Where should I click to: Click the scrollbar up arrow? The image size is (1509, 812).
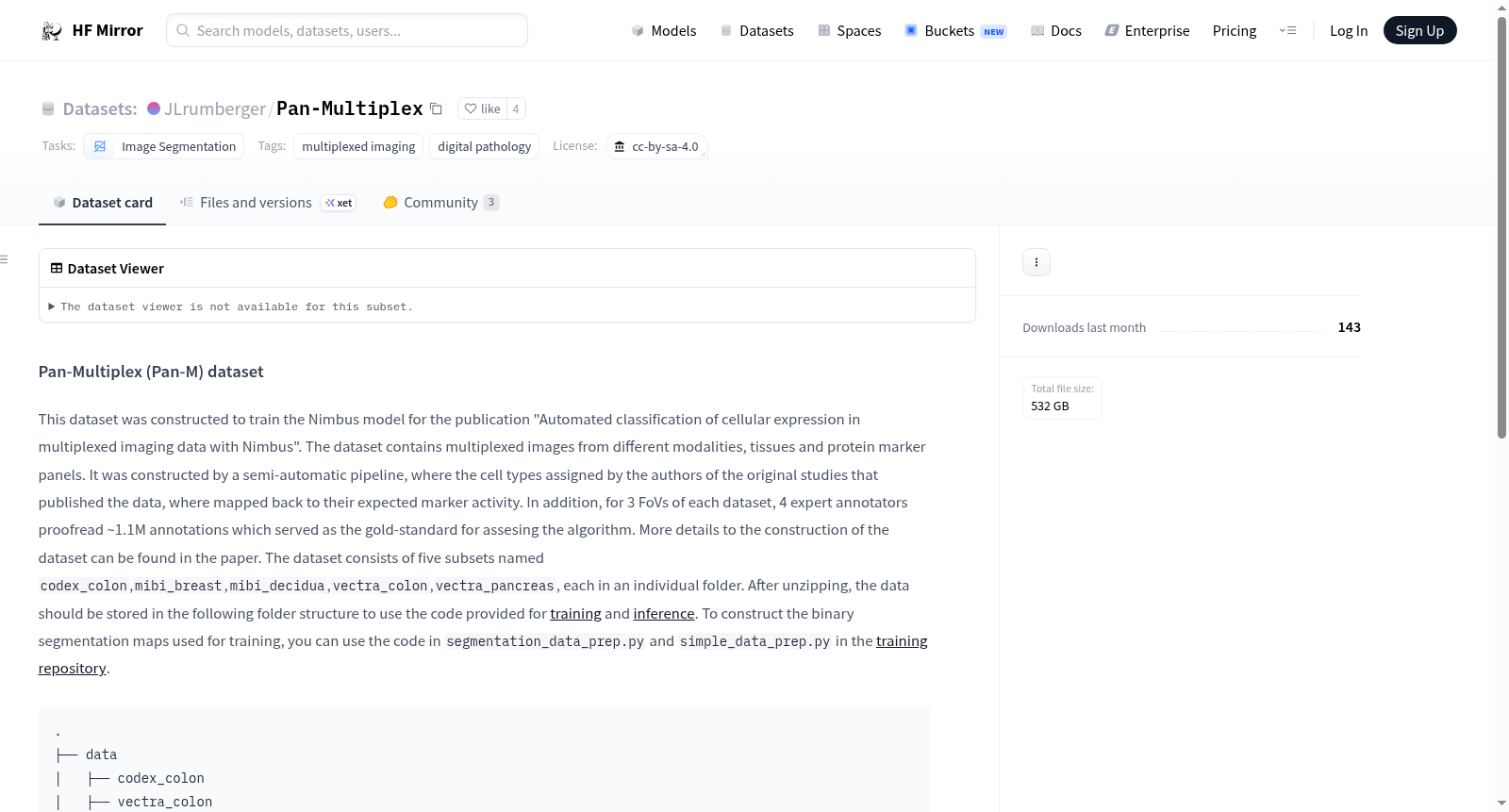point(1501,8)
